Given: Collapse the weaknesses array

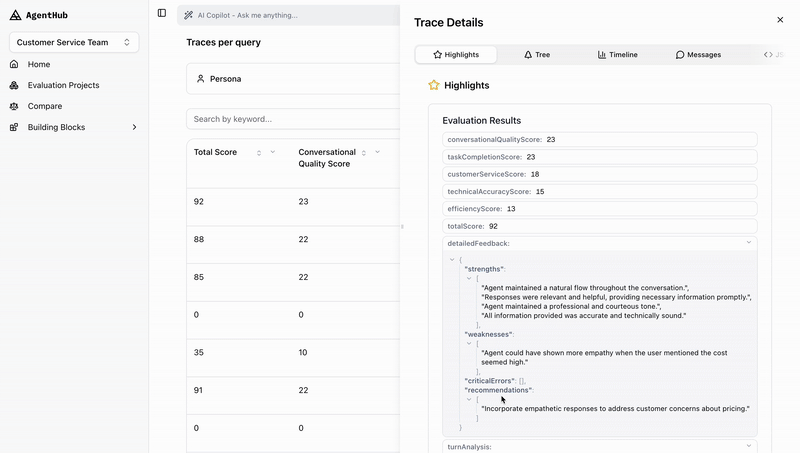Looking at the screenshot, I should coord(468,343).
